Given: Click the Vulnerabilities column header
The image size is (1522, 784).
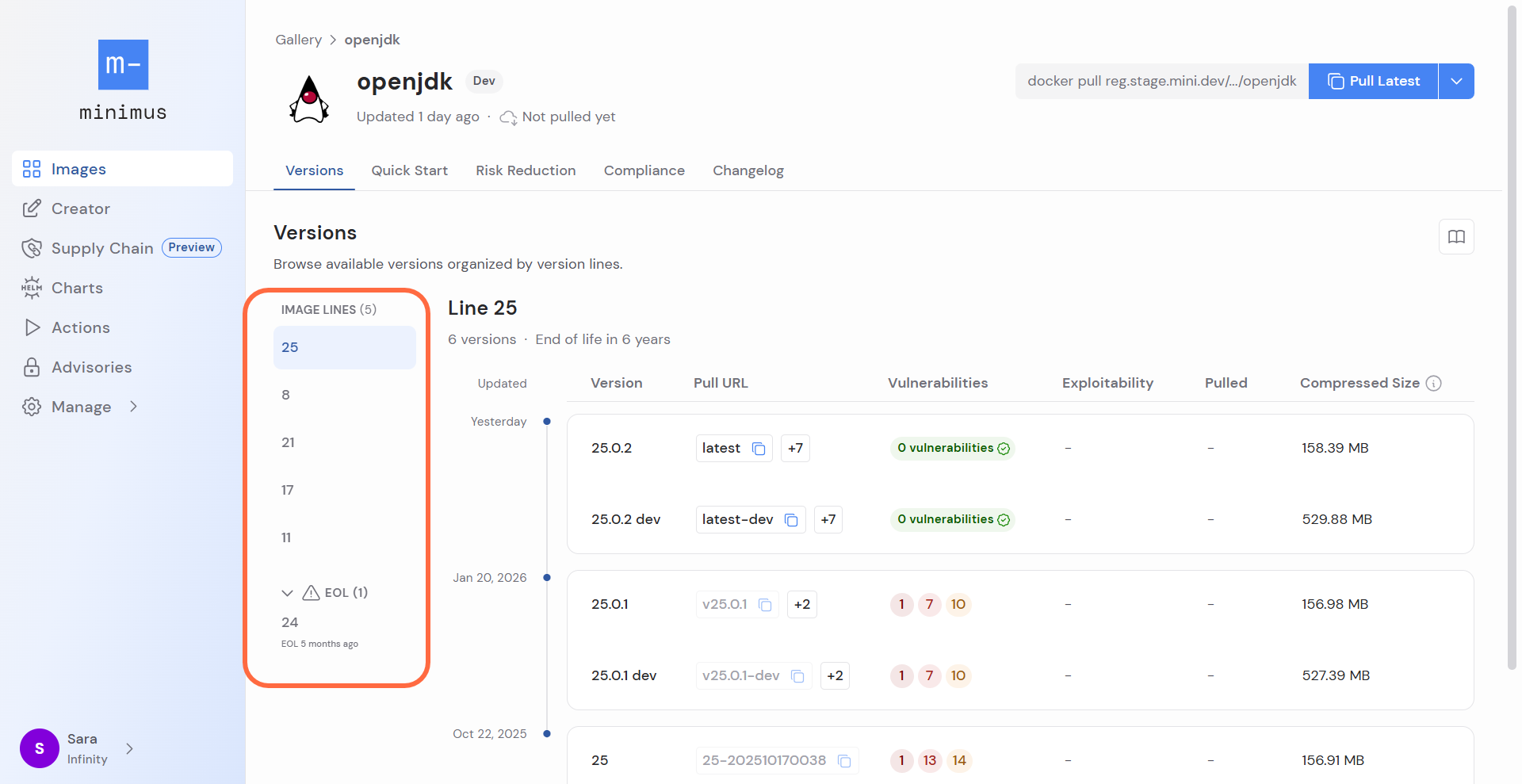Looking at the screenshot, I should coord(938,383).
